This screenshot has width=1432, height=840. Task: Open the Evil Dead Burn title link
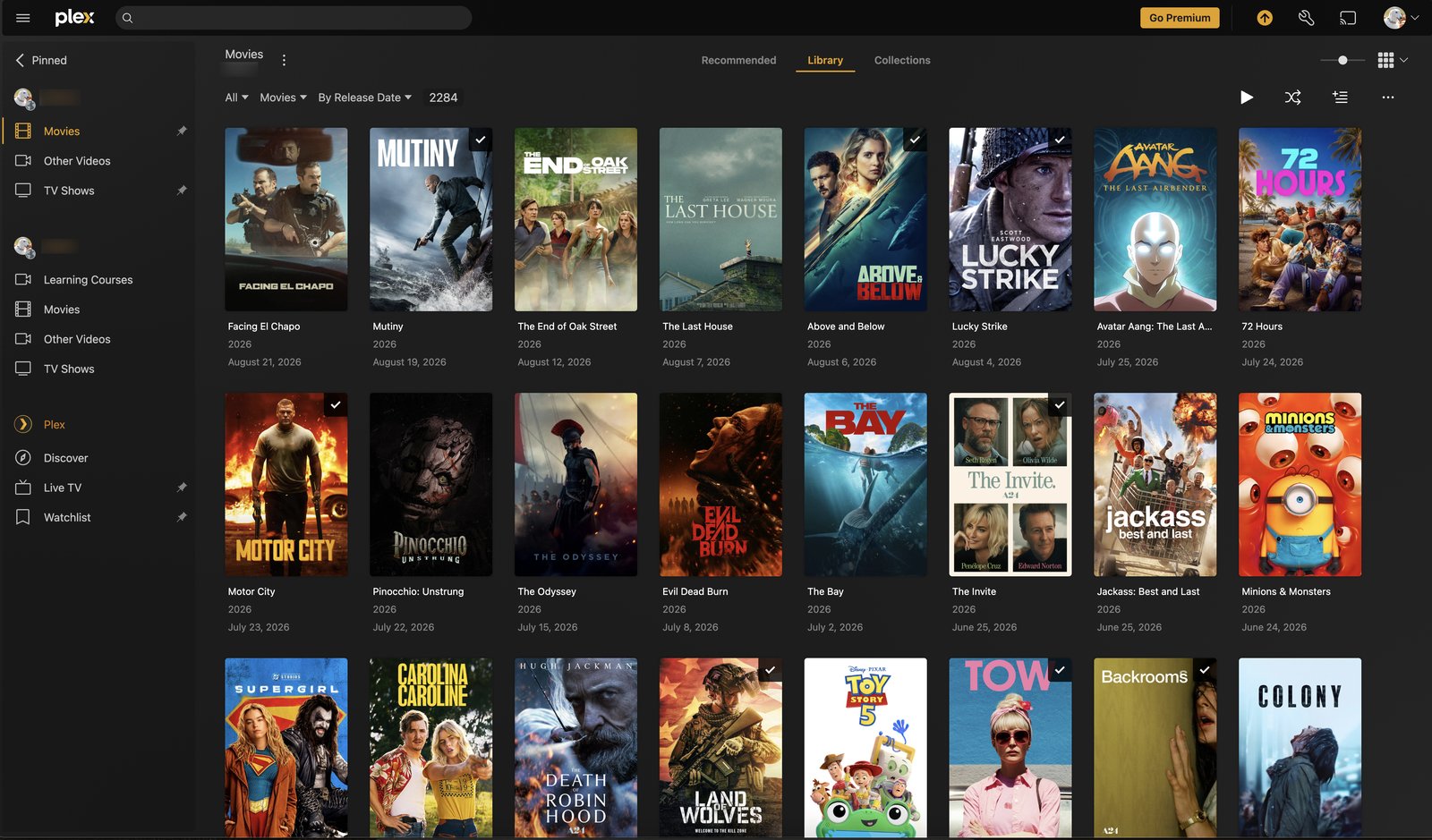(695, 591)
